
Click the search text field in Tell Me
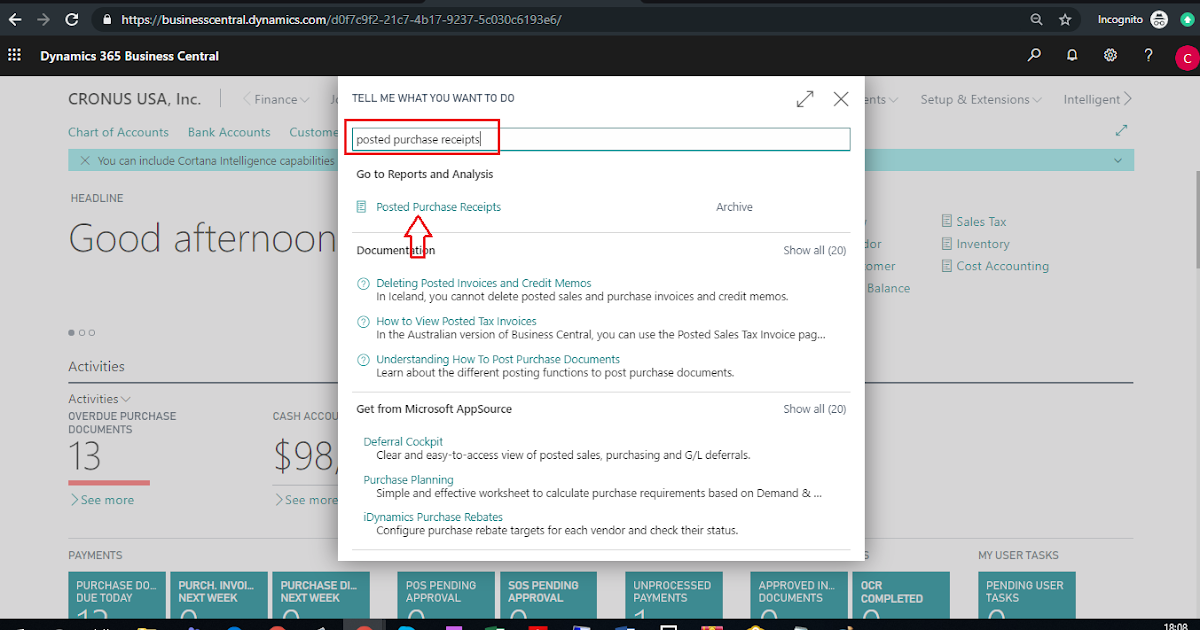[x=601, y=139]
